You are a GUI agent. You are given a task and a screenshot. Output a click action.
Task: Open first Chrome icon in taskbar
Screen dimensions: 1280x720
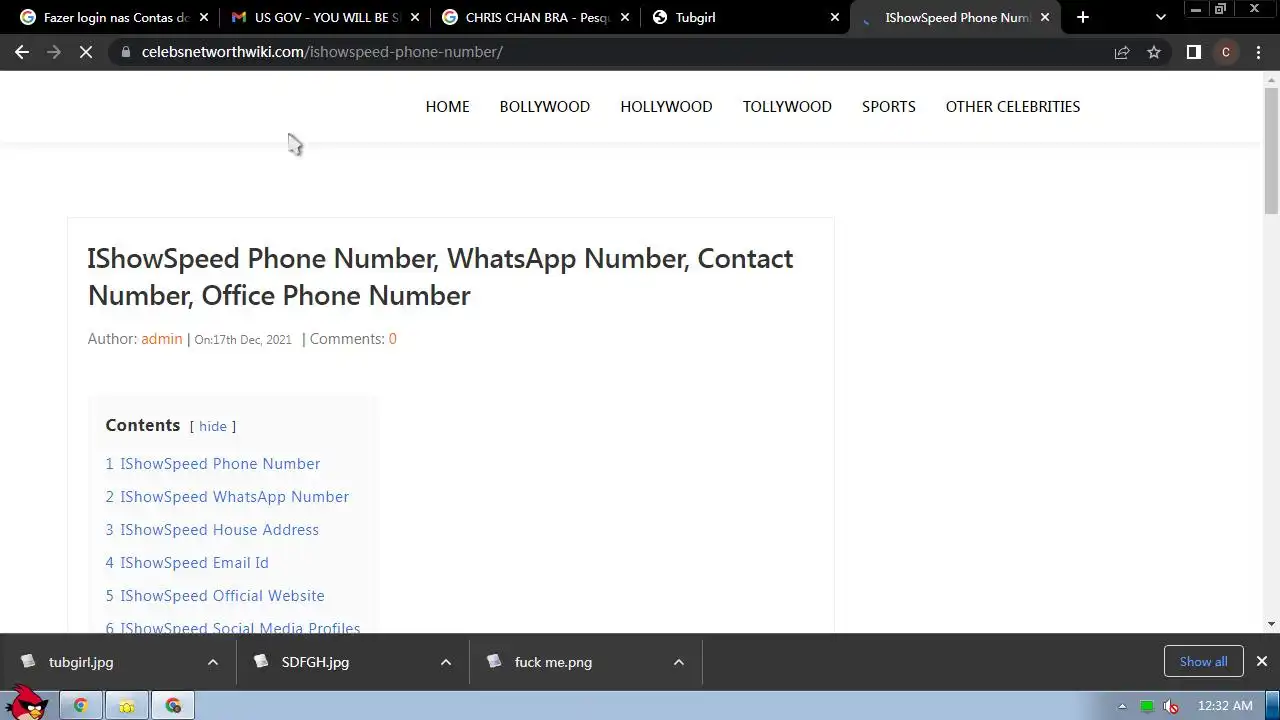pyautogui.click(x=80, y=706)
